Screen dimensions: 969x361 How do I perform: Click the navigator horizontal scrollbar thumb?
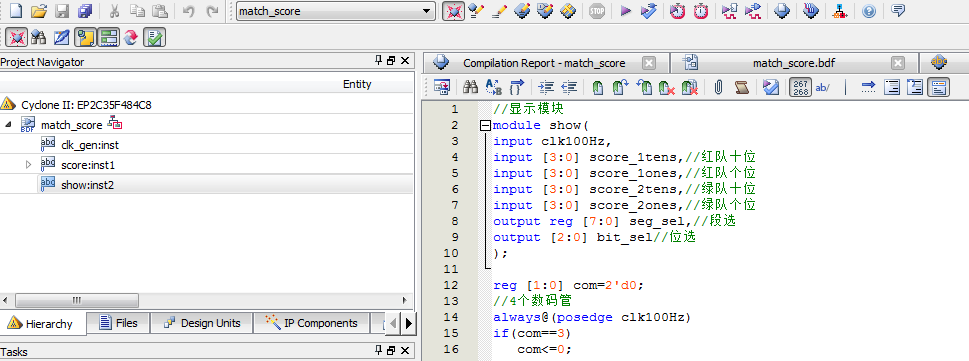[x=77, y=300]
